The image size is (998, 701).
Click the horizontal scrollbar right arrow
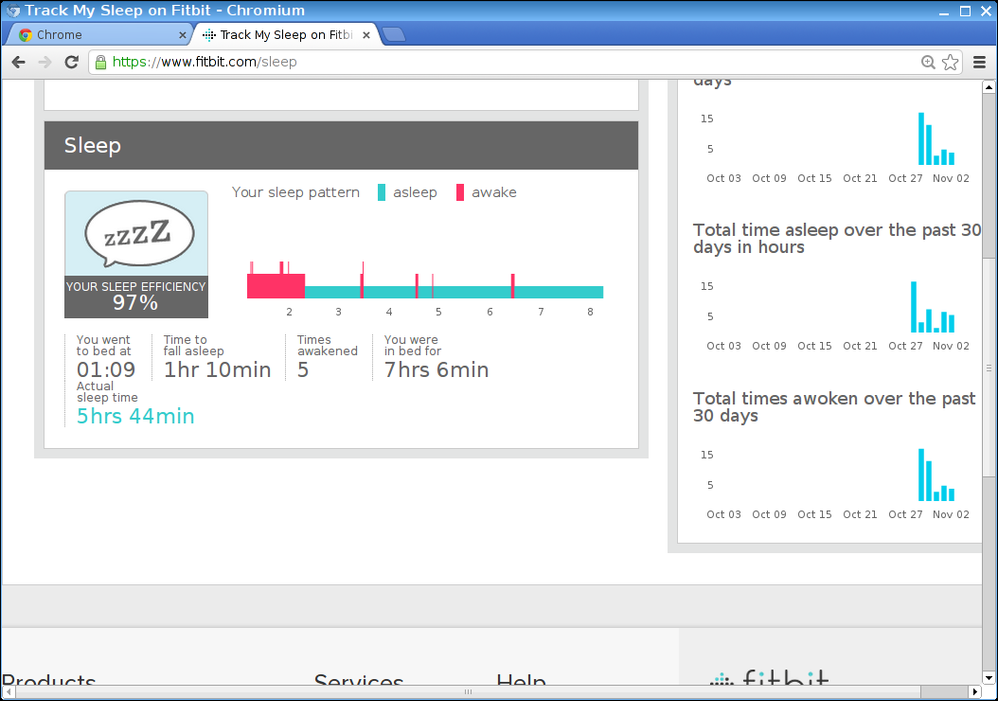975,691
